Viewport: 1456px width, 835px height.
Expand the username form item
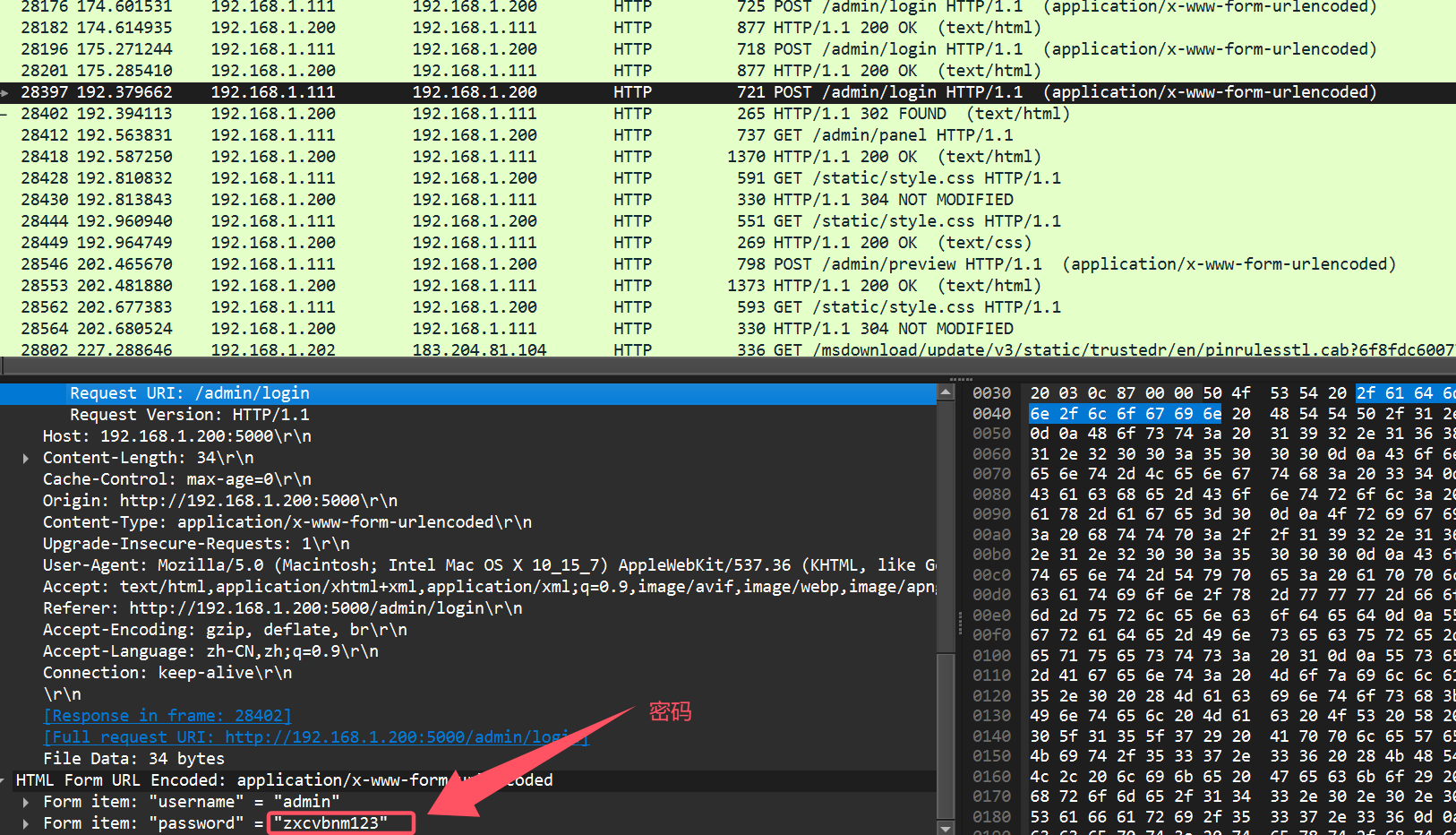coord(26,802)
